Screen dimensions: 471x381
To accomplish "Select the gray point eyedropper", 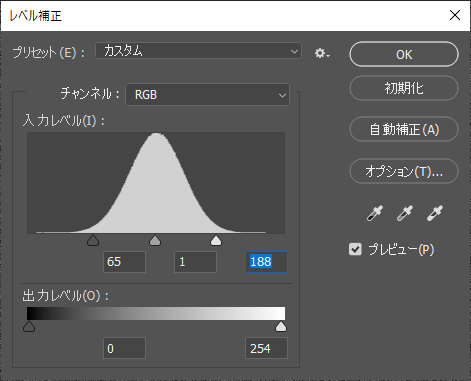I will [405, 213].
